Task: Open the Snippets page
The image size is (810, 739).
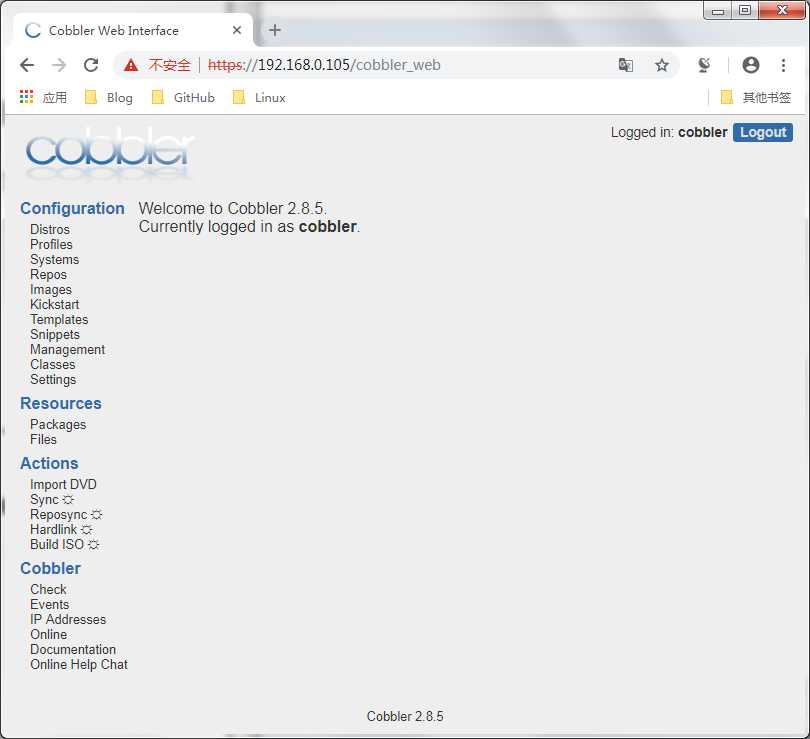Action: (55, 335)
